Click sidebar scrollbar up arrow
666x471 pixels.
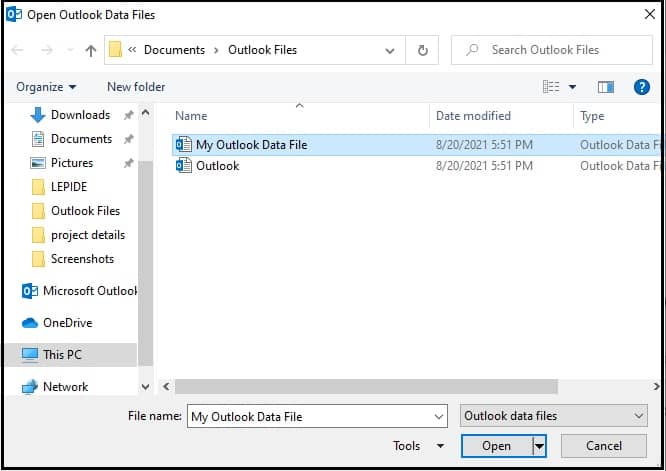pos(146,113)
